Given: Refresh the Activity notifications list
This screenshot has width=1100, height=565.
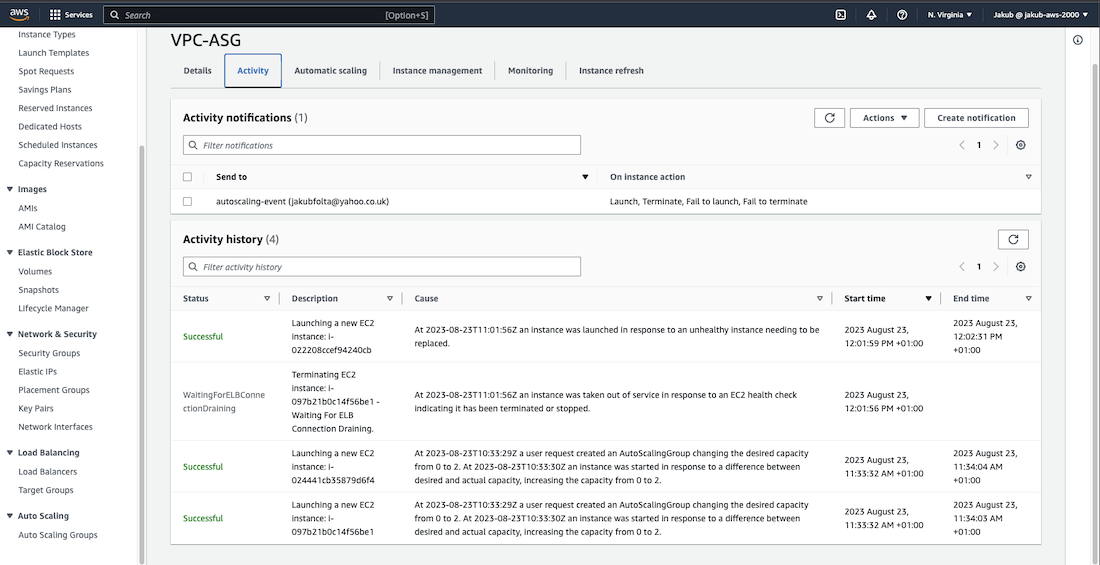Looking at the screenshot, I should [829, 118].
